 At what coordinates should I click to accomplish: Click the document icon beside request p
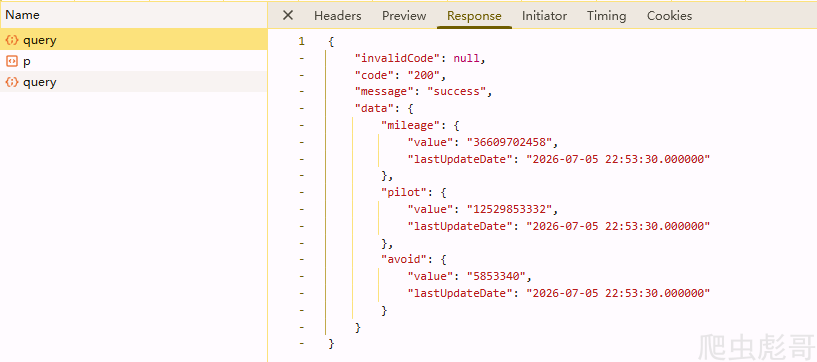point(11,61)
